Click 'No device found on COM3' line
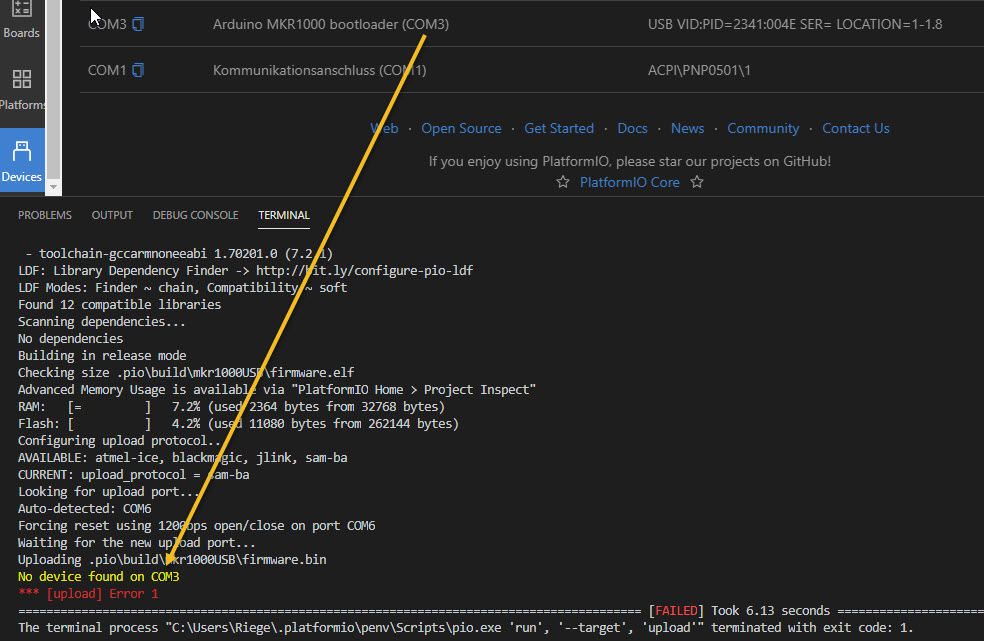984x641 pixels. (99, 576)
